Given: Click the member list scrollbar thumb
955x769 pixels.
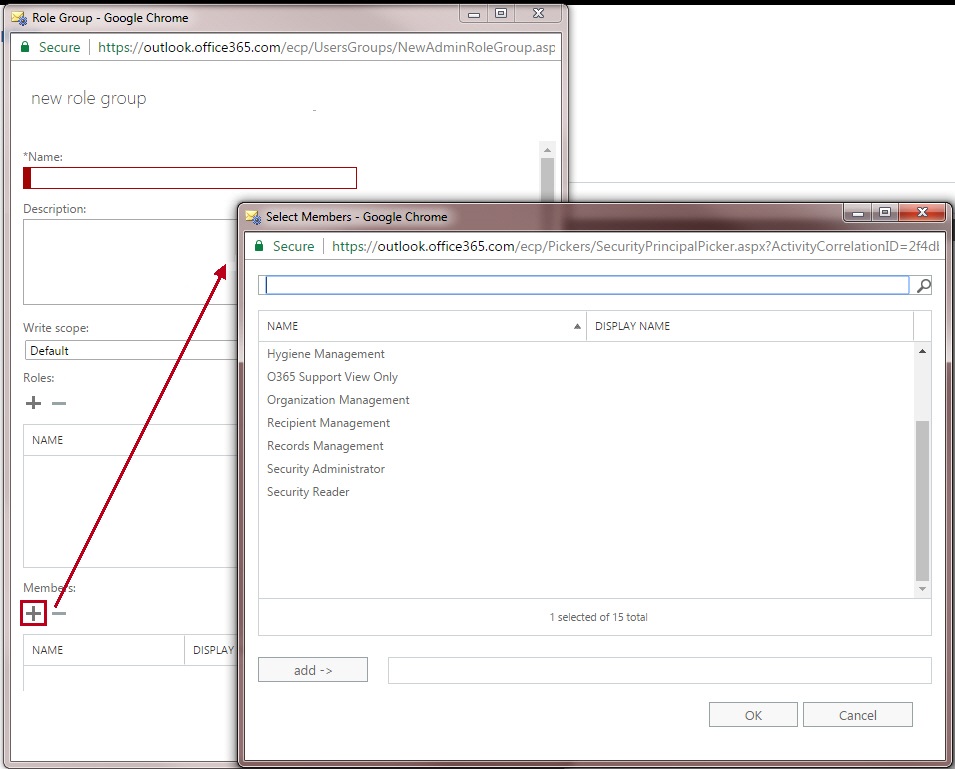Looking at the screenshot, I should tap(923, 500).
